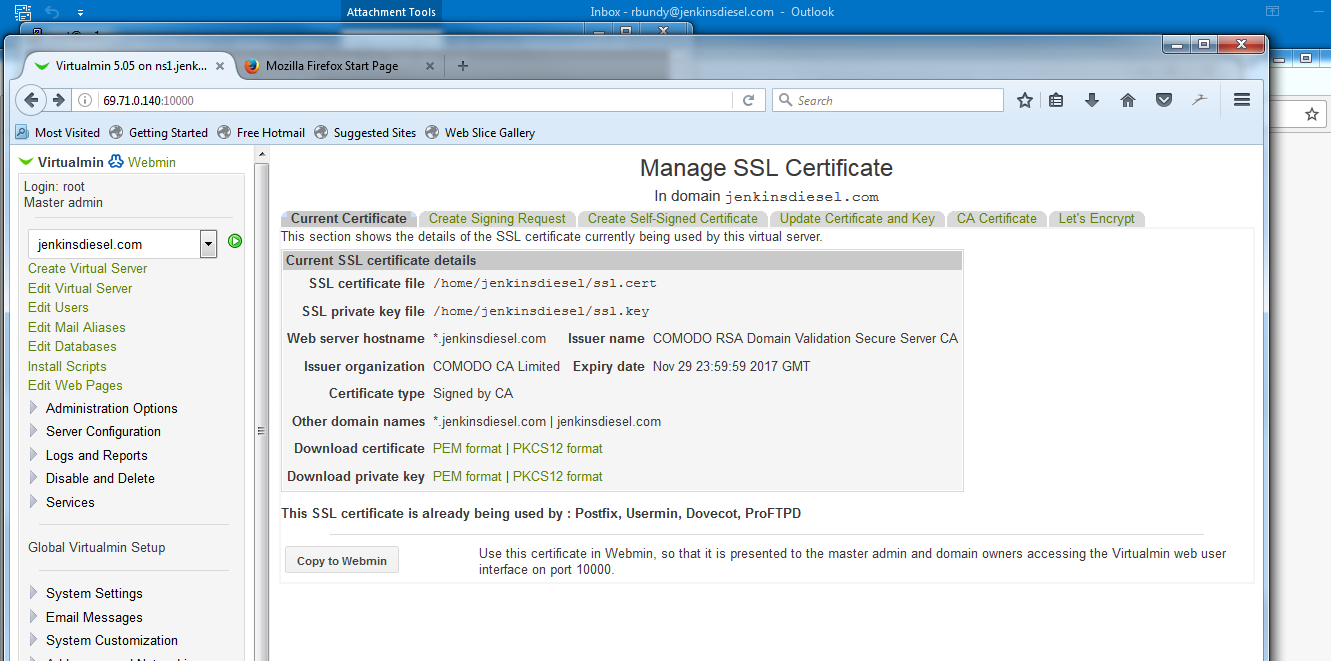Switch to the Current Certificate tab
Screen dimensions: 1331x661
348,218
